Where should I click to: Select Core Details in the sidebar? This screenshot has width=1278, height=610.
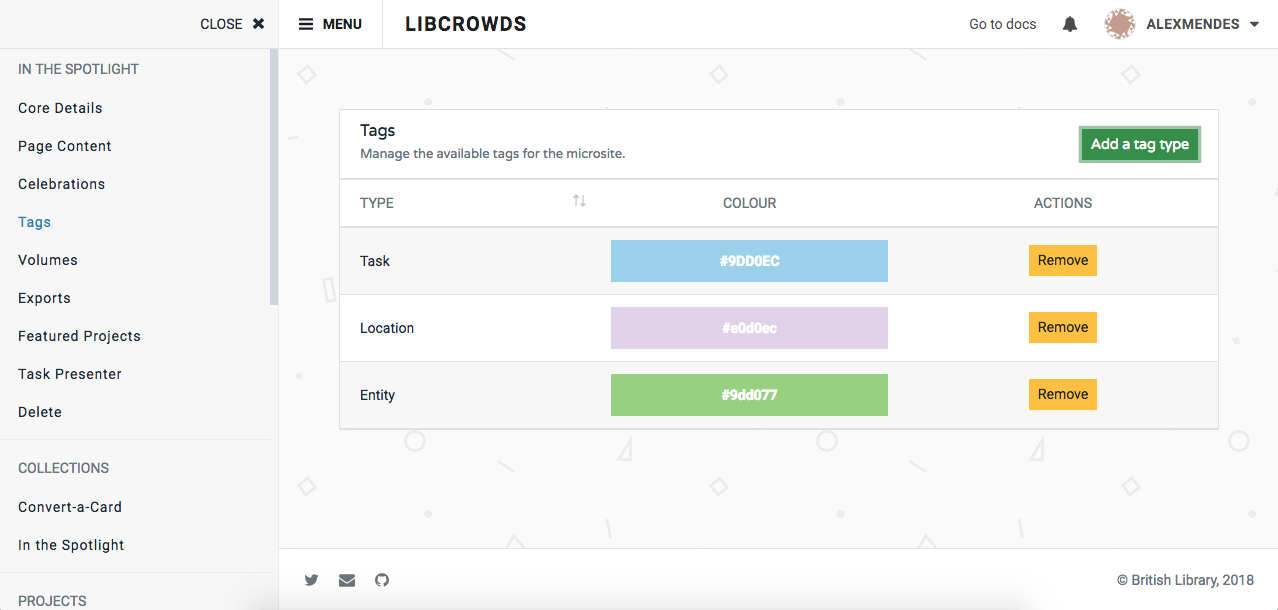coord(60,107)
